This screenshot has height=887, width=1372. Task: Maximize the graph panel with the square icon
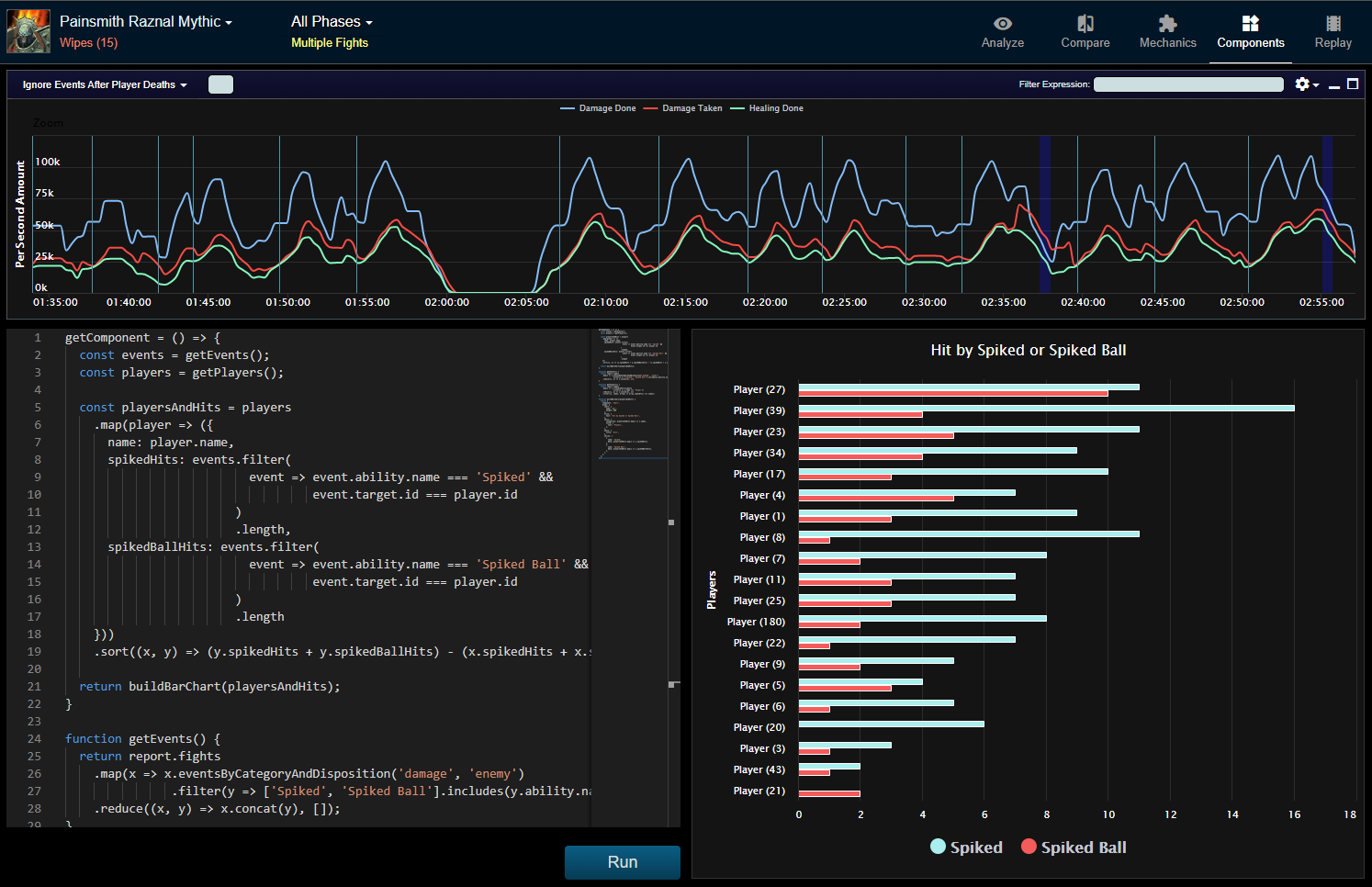click(x=1353, y=84)
